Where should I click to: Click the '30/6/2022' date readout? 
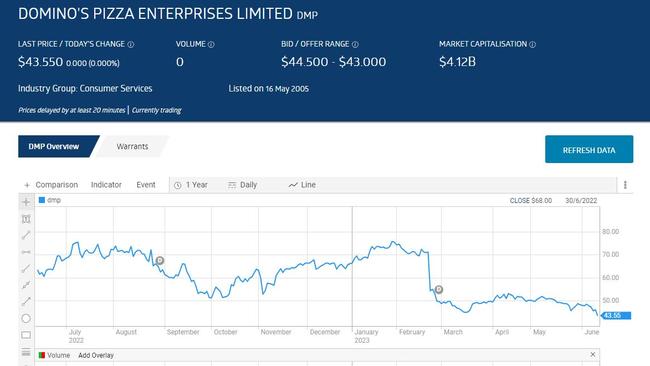(581, 200)
